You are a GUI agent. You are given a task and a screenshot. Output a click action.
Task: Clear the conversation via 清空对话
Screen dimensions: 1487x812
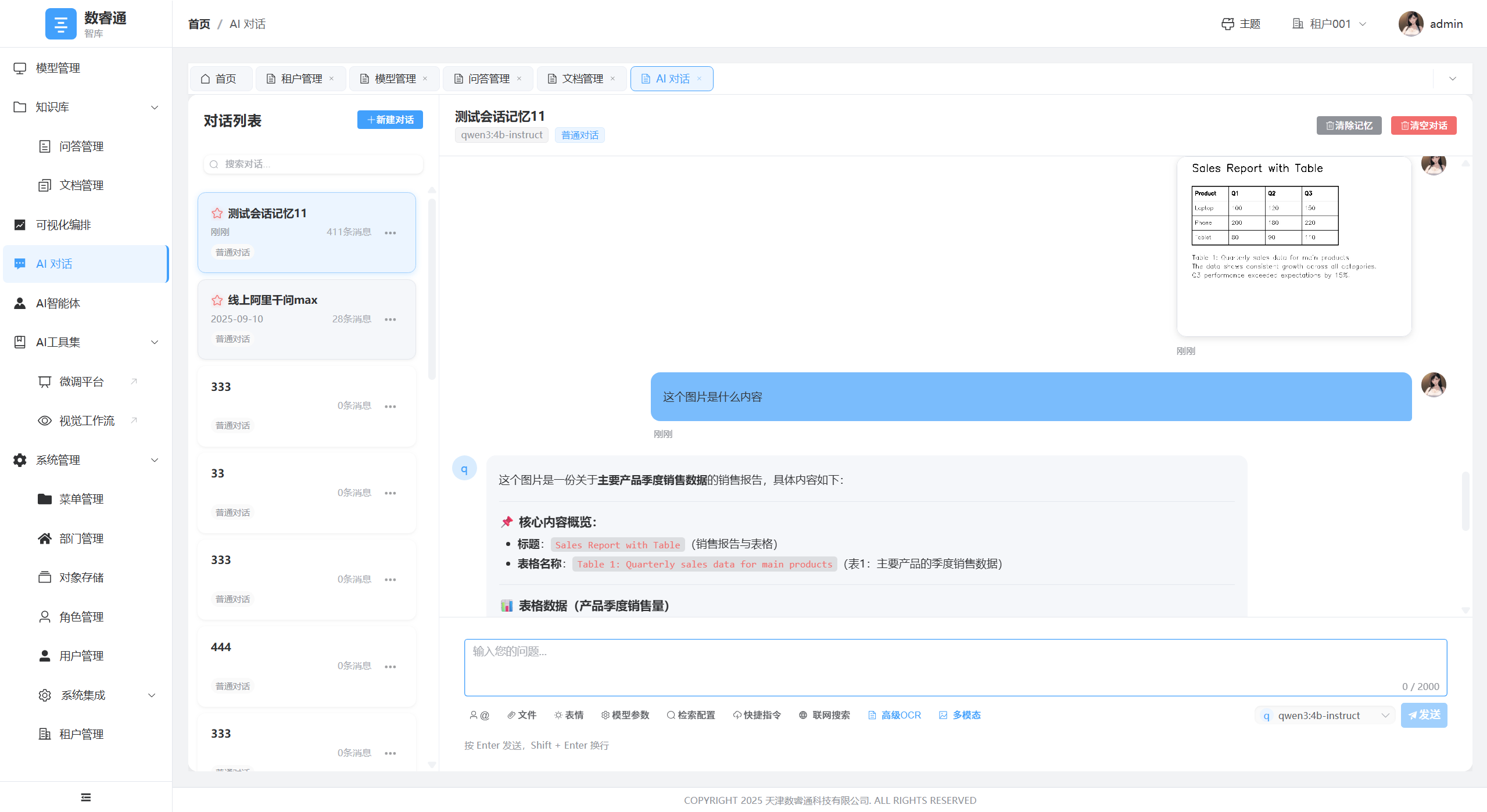[x=1423, y=125]
